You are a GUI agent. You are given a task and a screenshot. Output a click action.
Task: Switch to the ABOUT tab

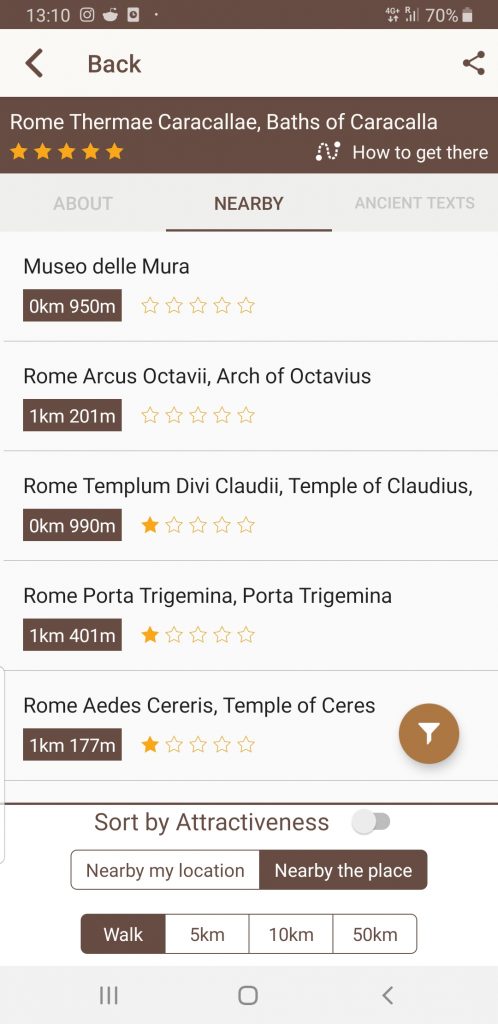pos(83,203)
